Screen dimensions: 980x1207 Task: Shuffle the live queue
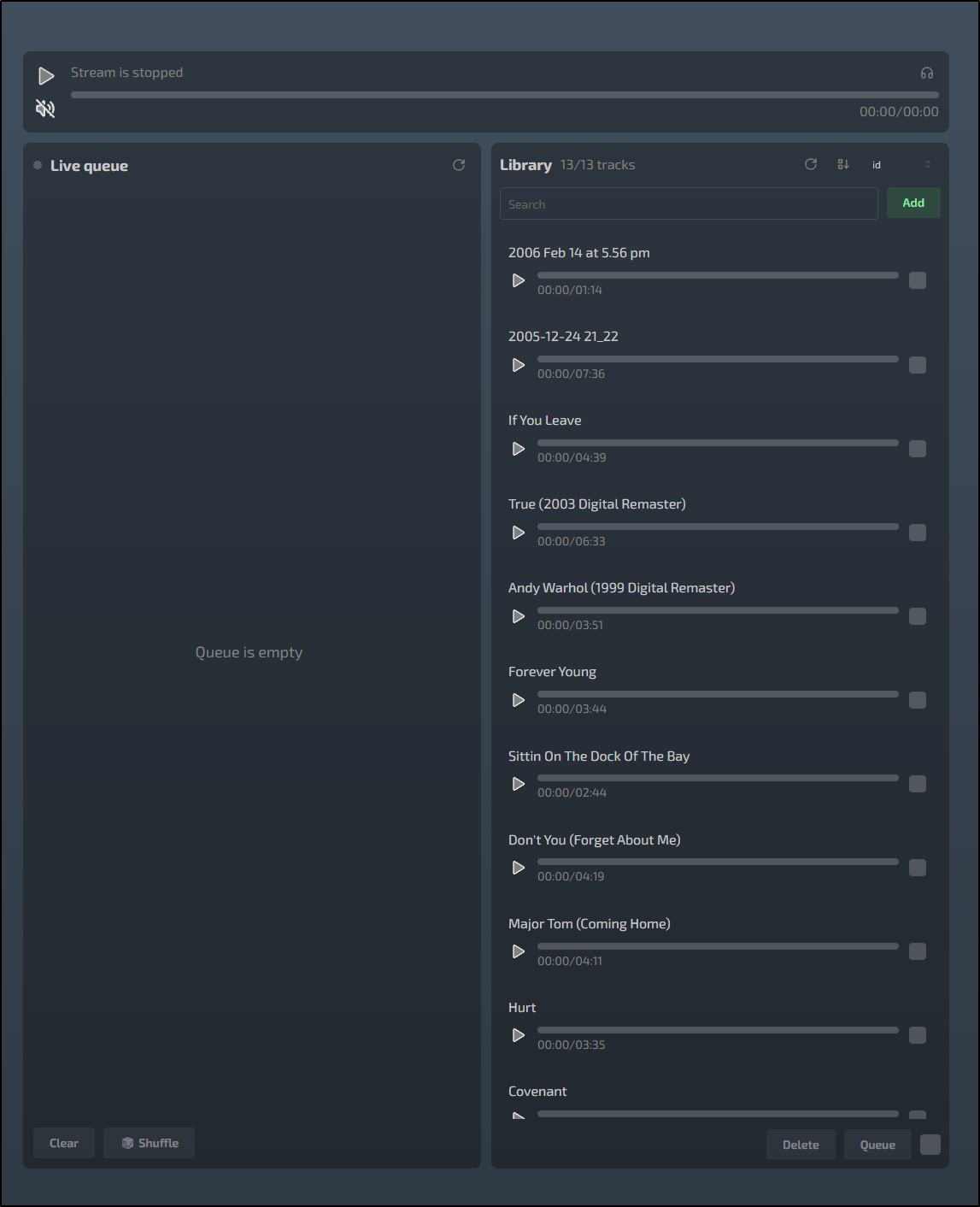point(150,1143)
